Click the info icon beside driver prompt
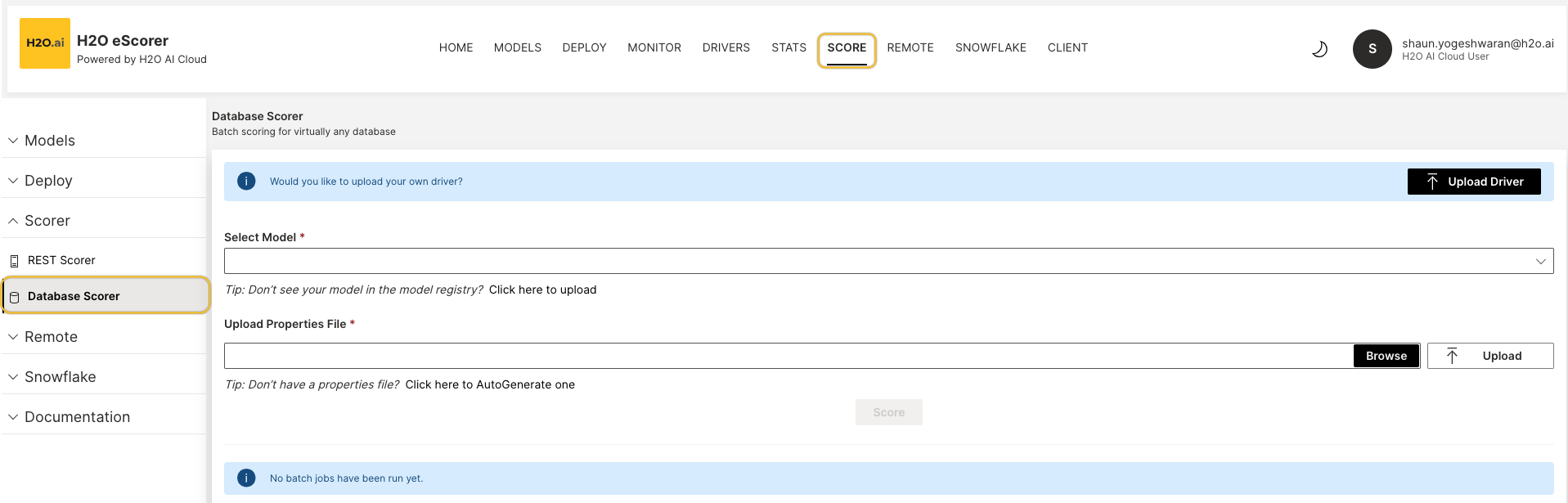 point(246,182)
